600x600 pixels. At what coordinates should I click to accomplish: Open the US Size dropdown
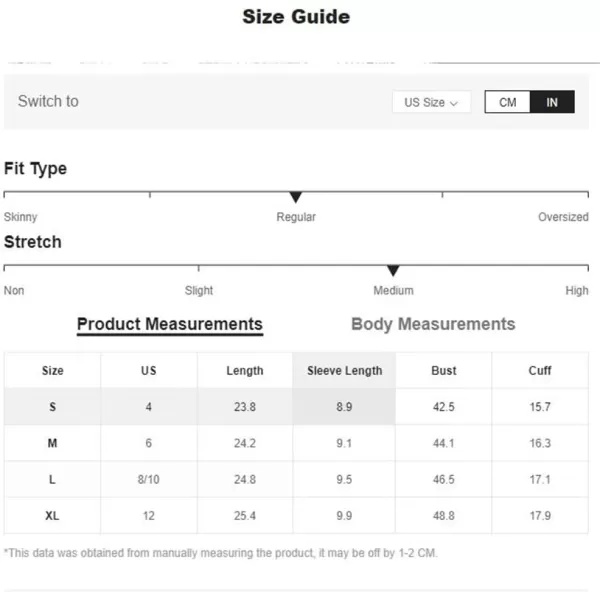point(431,102)
